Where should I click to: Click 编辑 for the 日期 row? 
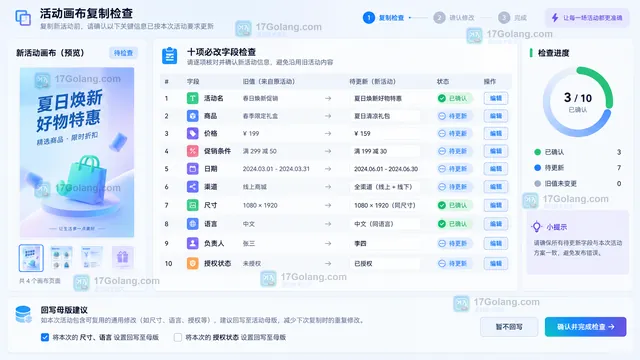click(x=496, y=169)
